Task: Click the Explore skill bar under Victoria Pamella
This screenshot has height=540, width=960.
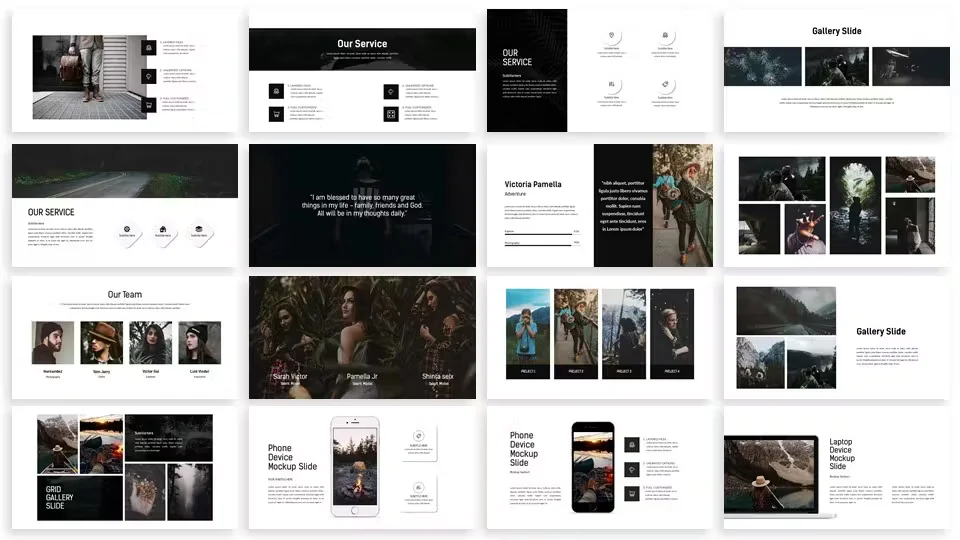Action: [x=541, y=233]
